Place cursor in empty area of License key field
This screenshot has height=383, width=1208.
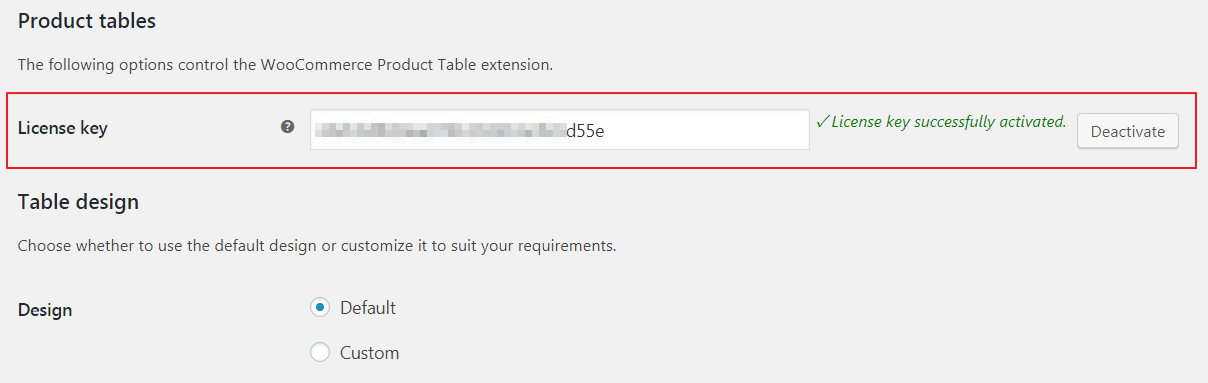pyautogui.click(x=705, y=130)
